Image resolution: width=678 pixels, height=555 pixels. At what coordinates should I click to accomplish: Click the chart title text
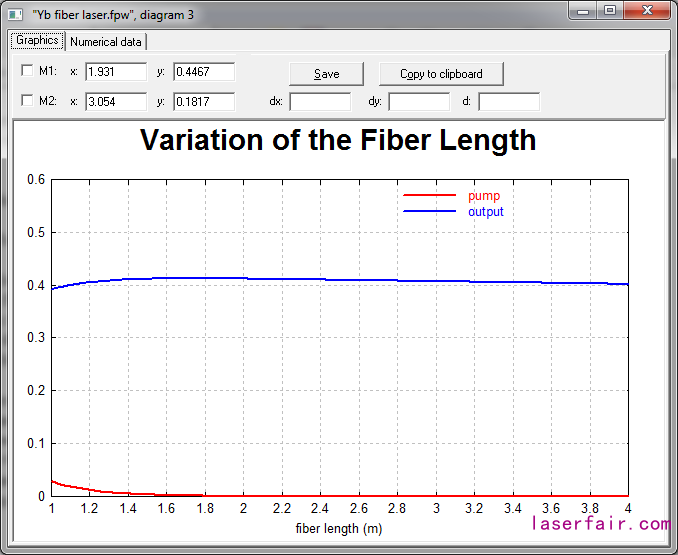tap(338, 140)
